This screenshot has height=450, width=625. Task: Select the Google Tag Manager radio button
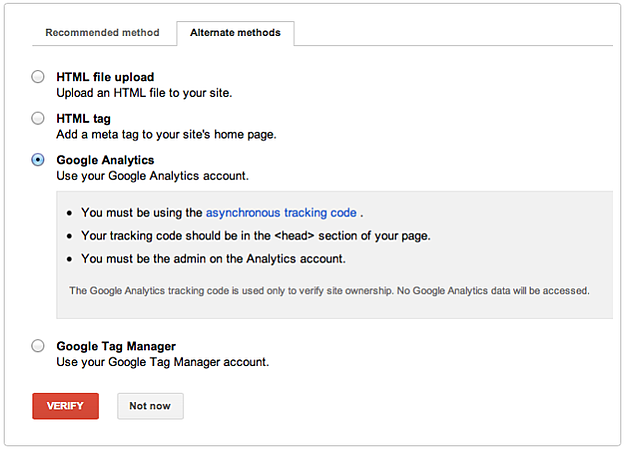click(38, 346)
